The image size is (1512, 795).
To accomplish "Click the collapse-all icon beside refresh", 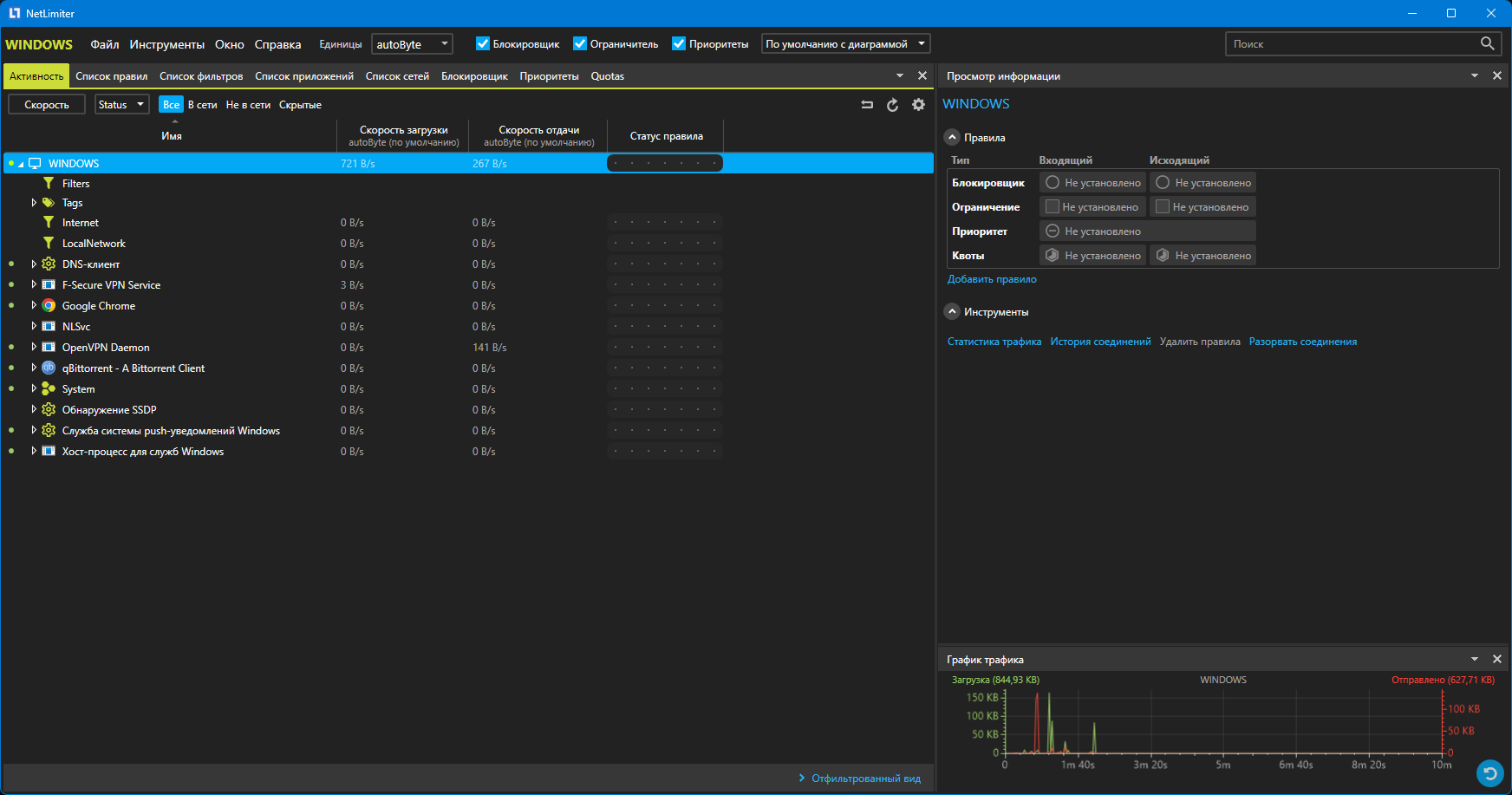I will (866, 105).
